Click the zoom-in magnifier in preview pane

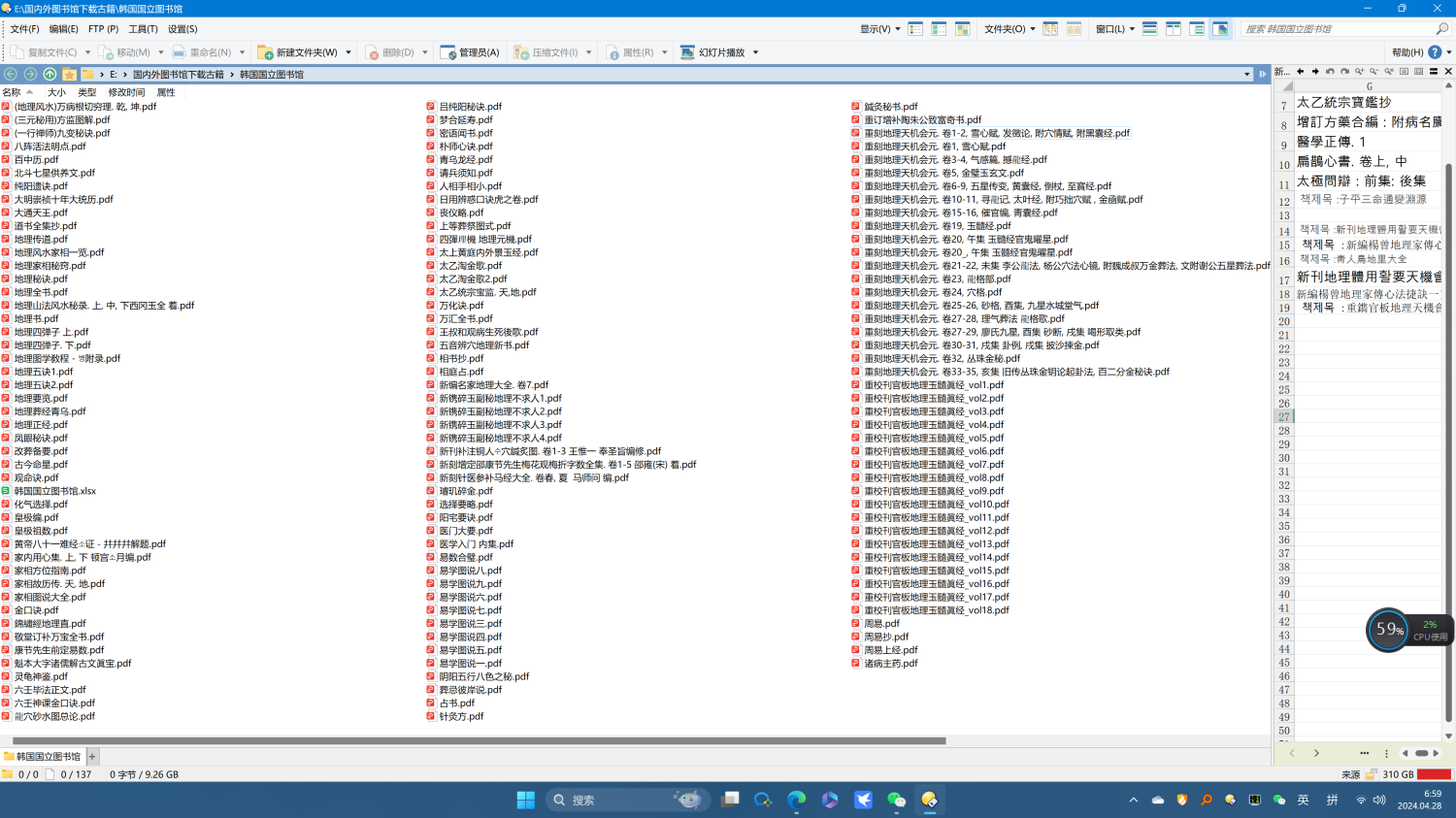point(1360,72)
